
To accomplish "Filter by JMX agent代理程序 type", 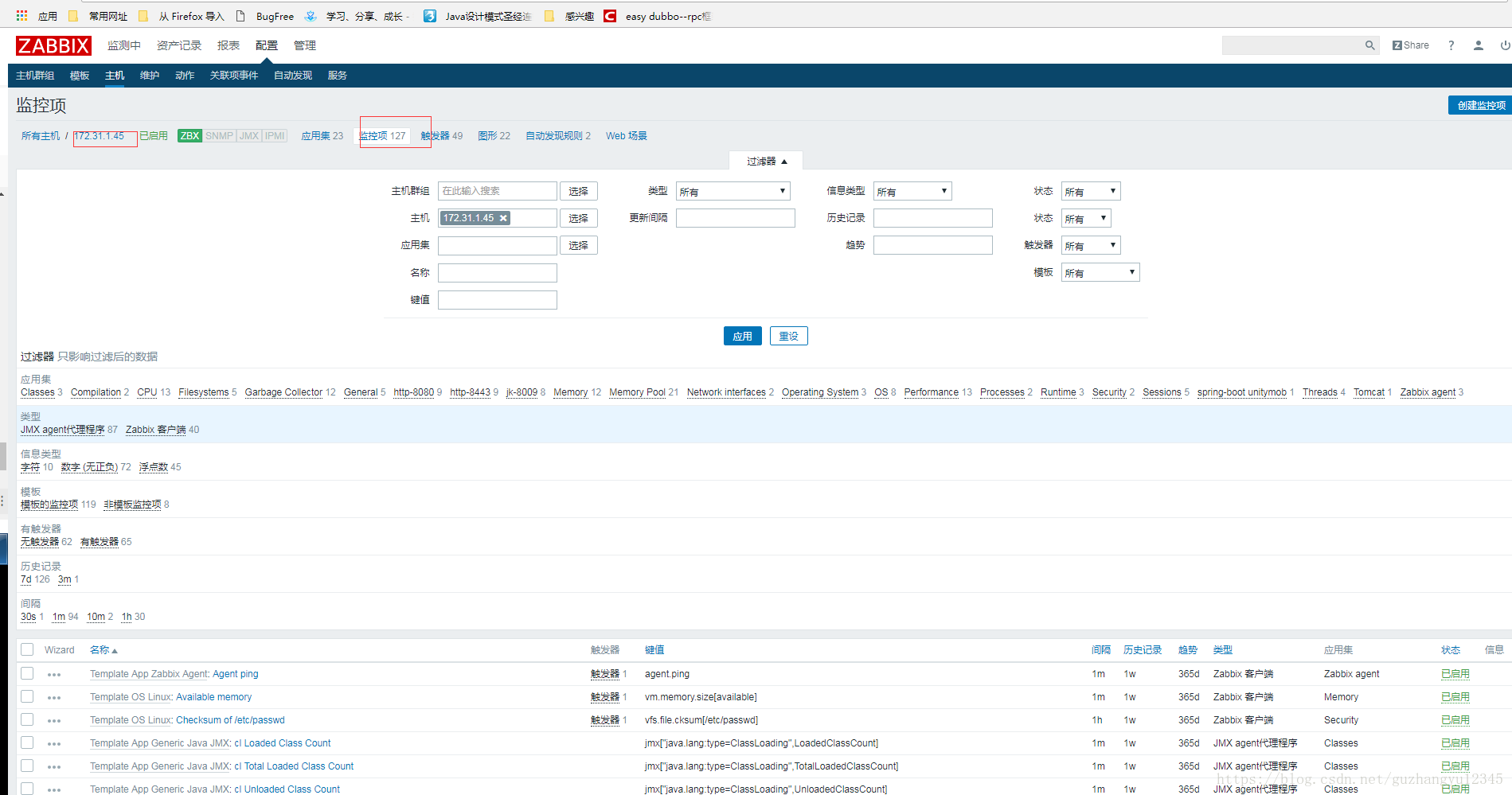I will [x=63, y=430].
